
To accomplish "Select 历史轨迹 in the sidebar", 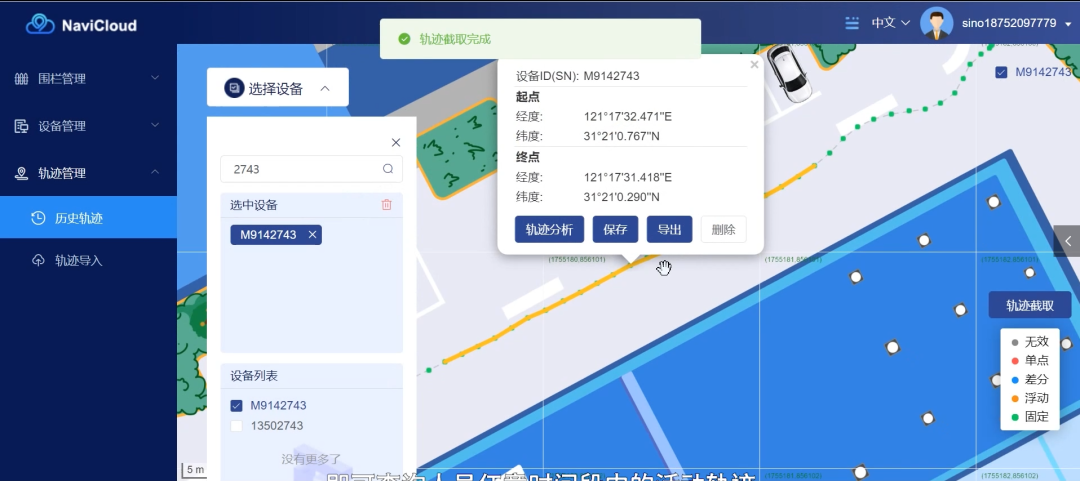I will point(79,218).
